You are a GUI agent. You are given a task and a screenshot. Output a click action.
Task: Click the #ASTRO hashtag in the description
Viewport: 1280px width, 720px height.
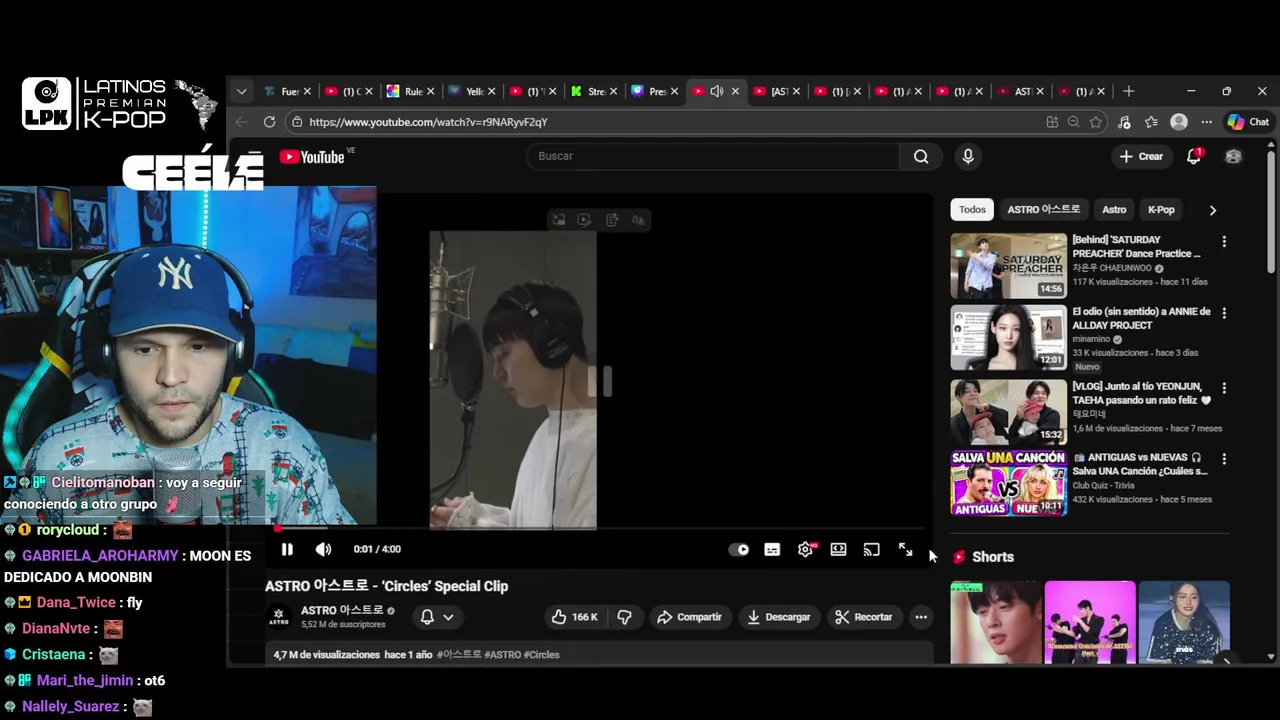coord(501,655)
